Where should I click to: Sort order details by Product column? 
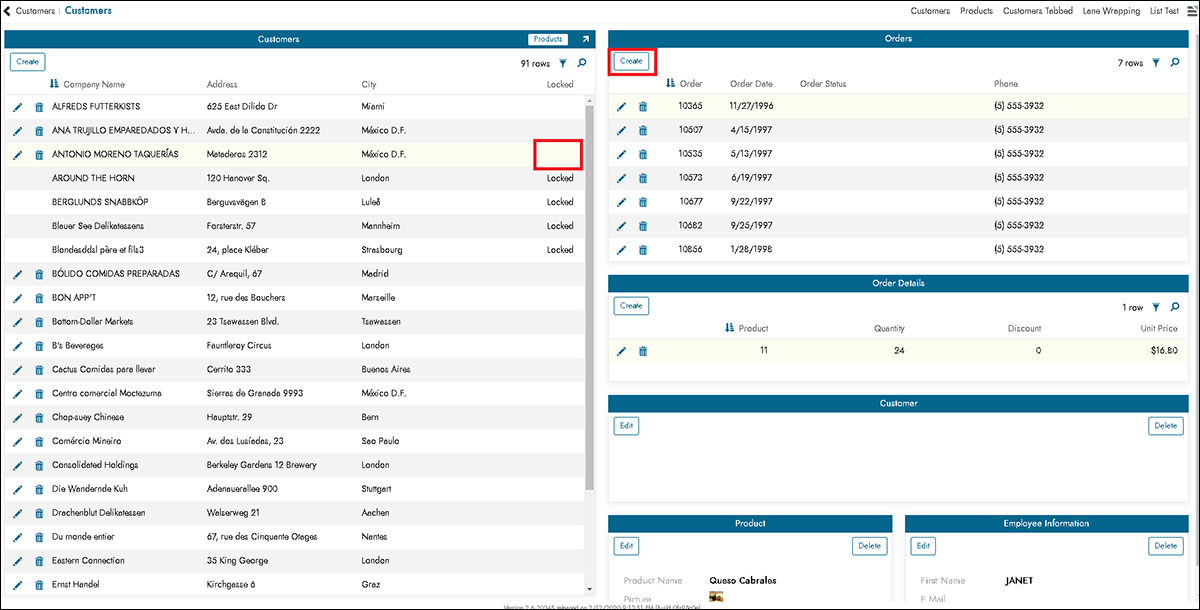click(x=753, y=328)
